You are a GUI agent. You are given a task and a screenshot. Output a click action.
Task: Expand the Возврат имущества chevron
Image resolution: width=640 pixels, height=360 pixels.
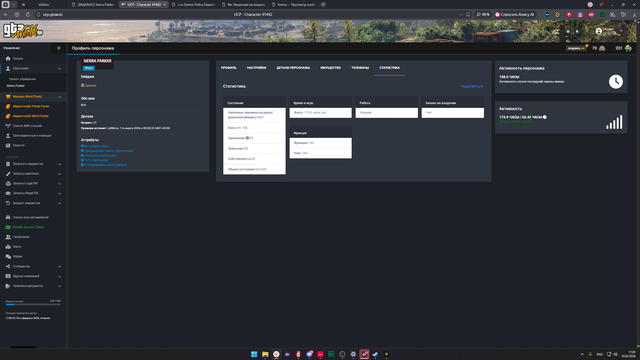[x=60, y=203]
